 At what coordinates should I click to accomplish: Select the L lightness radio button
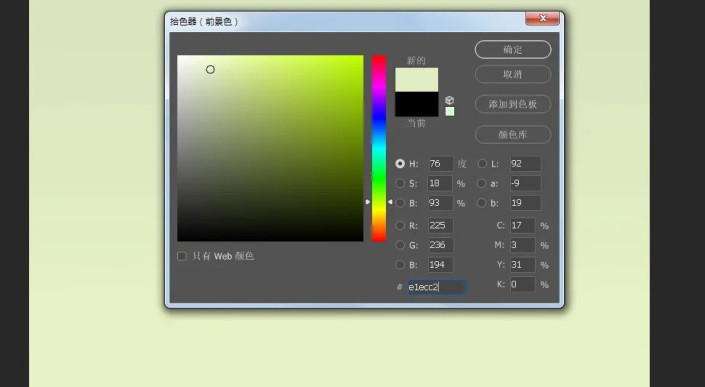coord(482,164)
